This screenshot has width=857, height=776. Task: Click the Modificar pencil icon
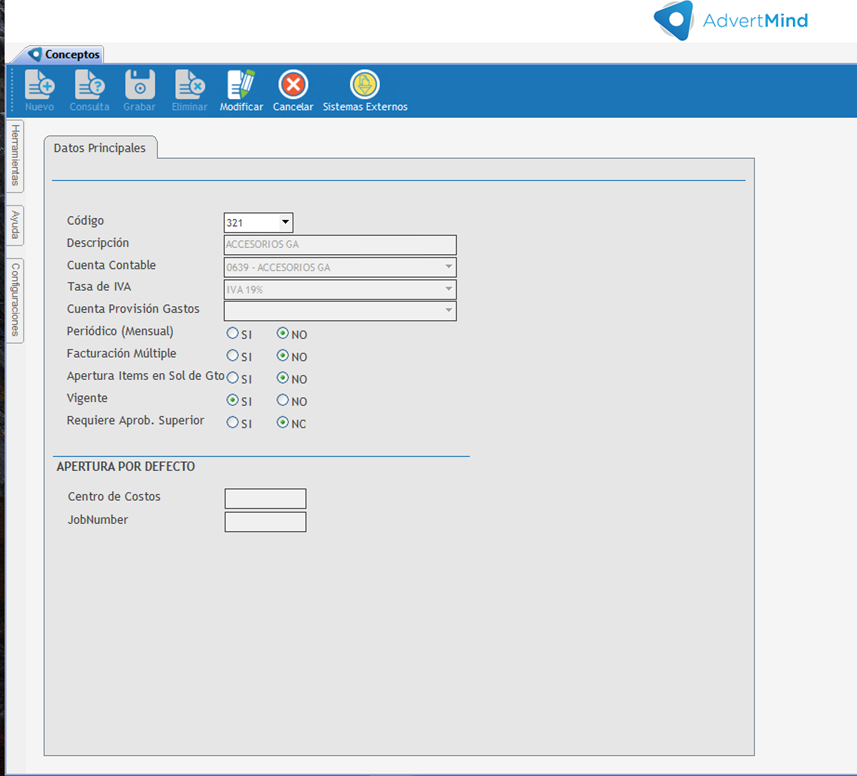click(x=241, y=84)
